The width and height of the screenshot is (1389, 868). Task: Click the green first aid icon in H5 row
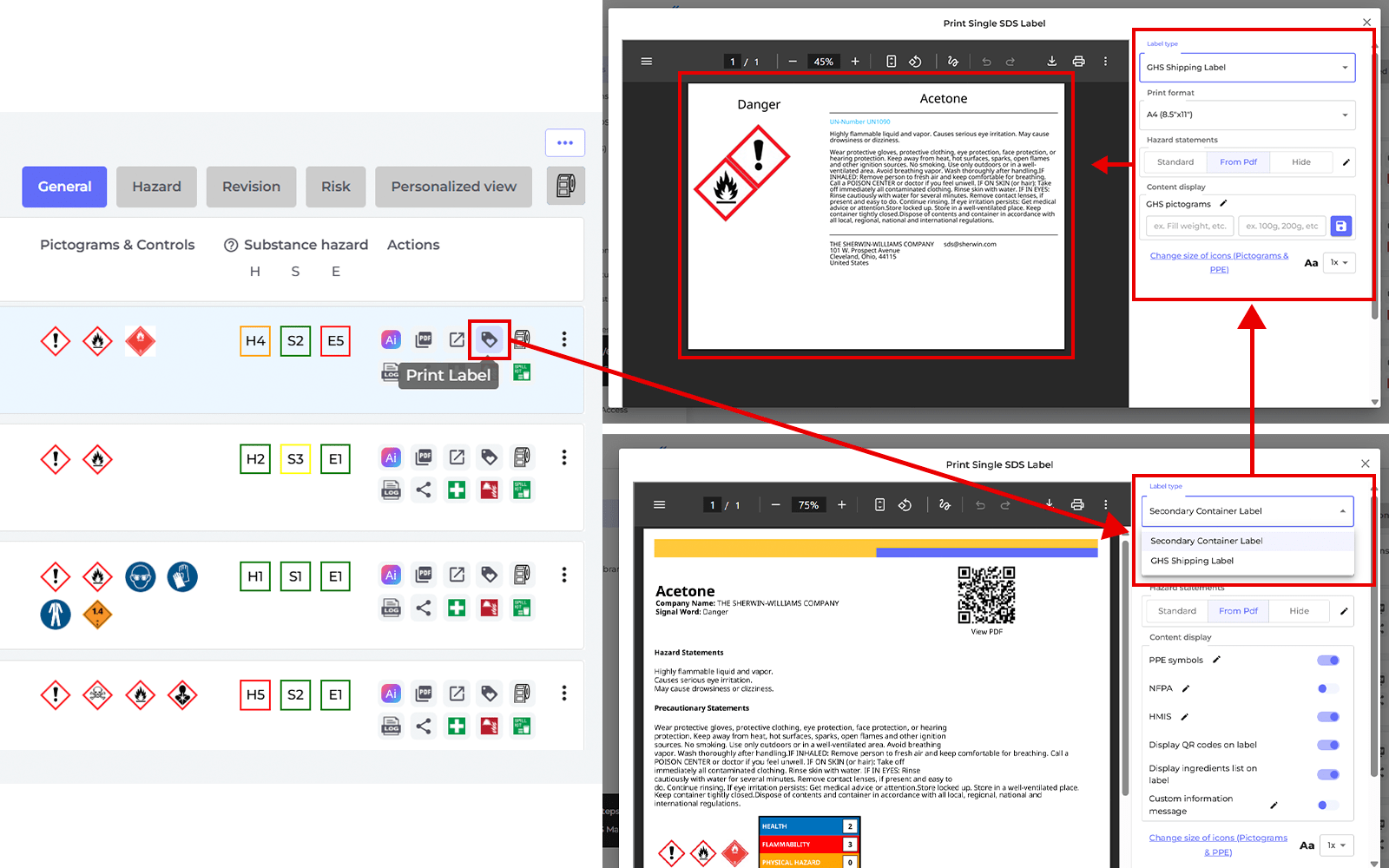tap(457, 726)
